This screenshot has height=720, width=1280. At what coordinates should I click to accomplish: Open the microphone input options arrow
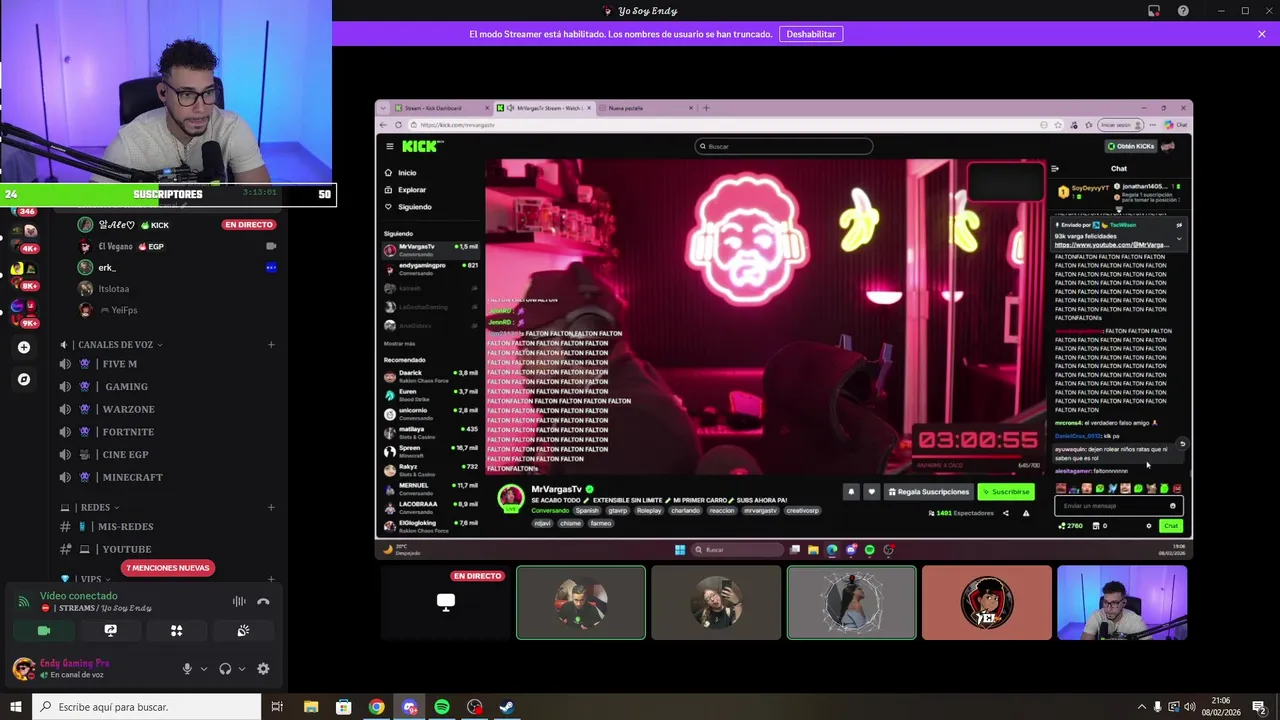click(204, 669)
